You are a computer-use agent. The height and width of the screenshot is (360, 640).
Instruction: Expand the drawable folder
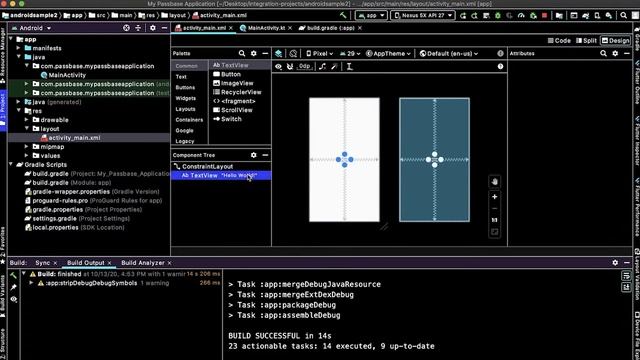(27, 120)
